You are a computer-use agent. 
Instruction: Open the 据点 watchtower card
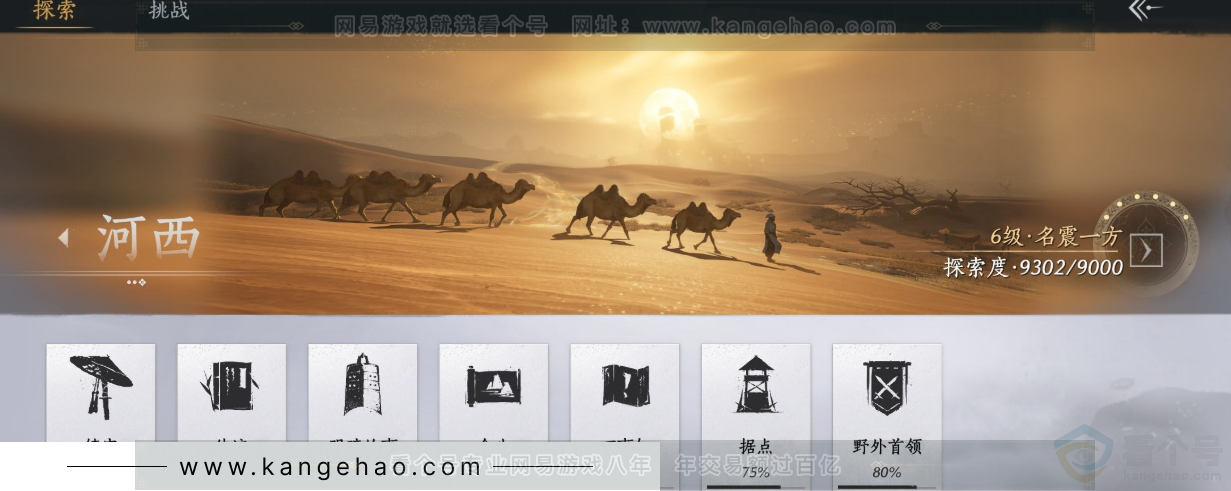click(x=756, y=416)
